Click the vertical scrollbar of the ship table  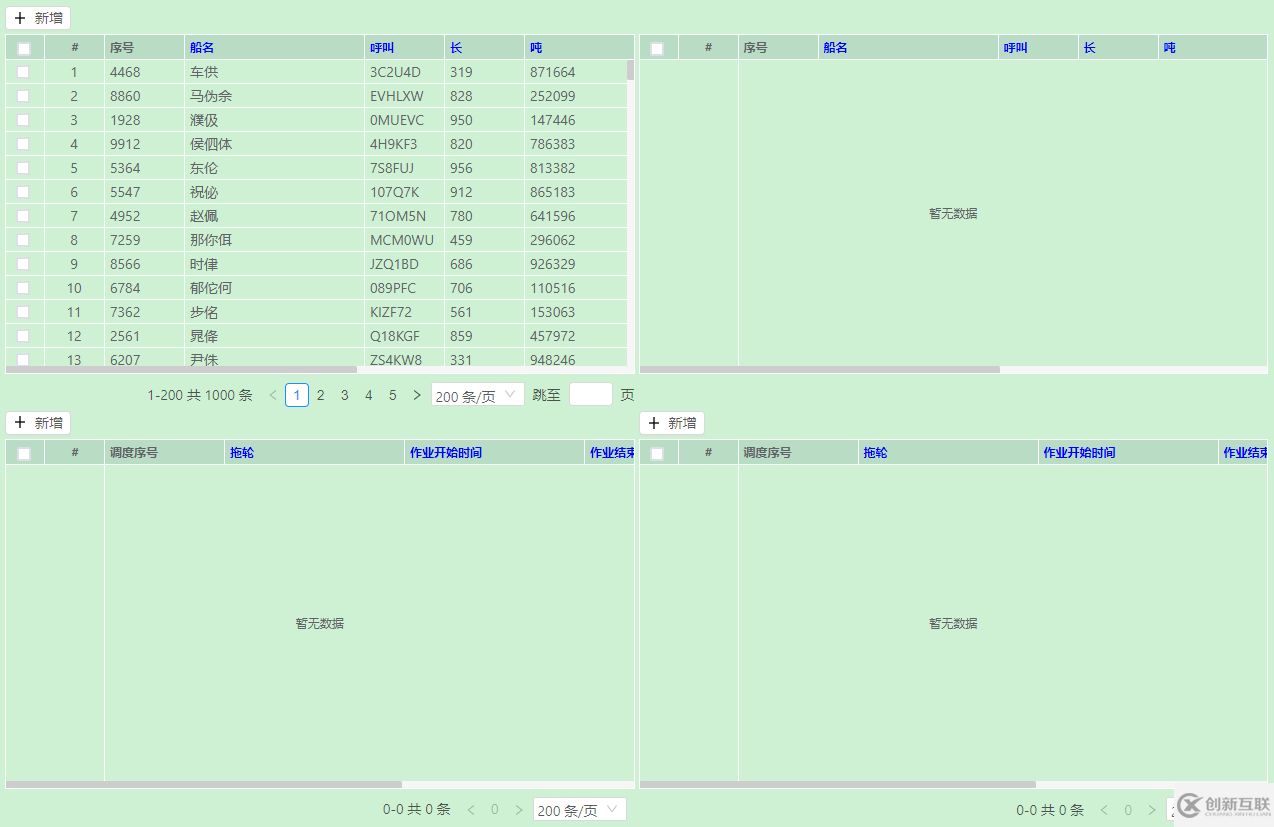[x=630, y=70]
